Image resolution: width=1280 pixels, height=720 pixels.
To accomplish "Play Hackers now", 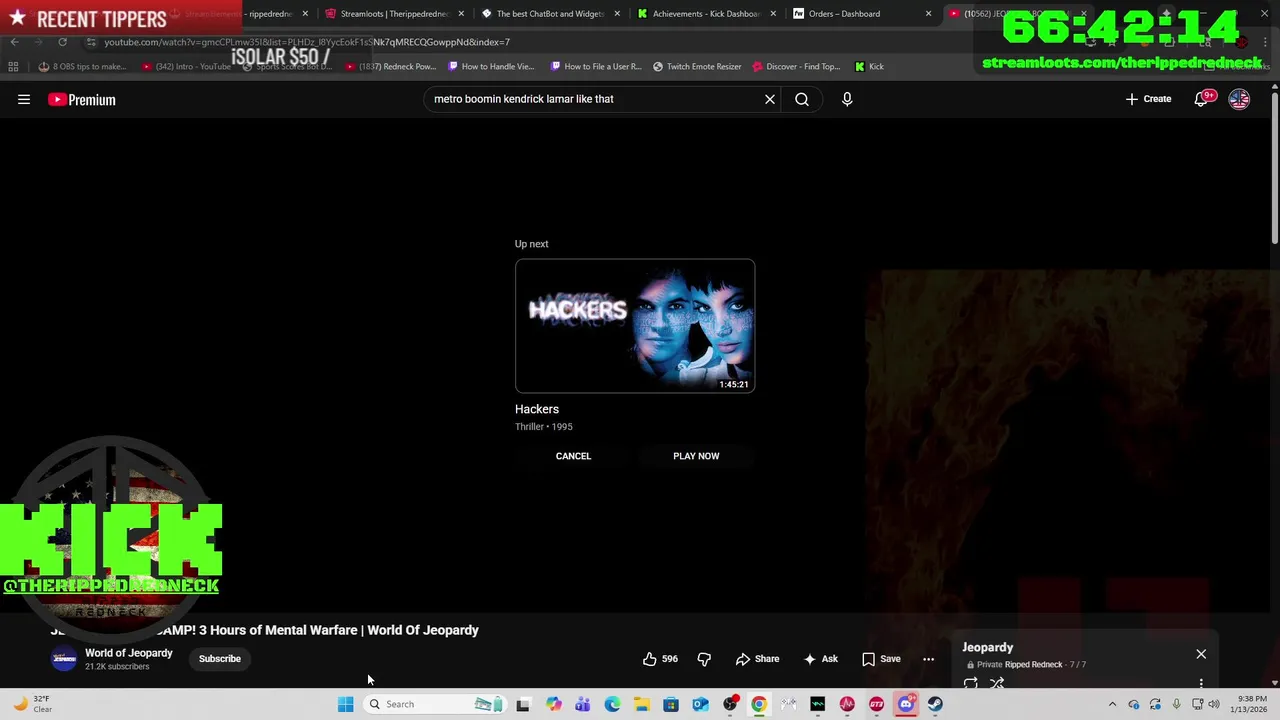I will tap(696, 456).
